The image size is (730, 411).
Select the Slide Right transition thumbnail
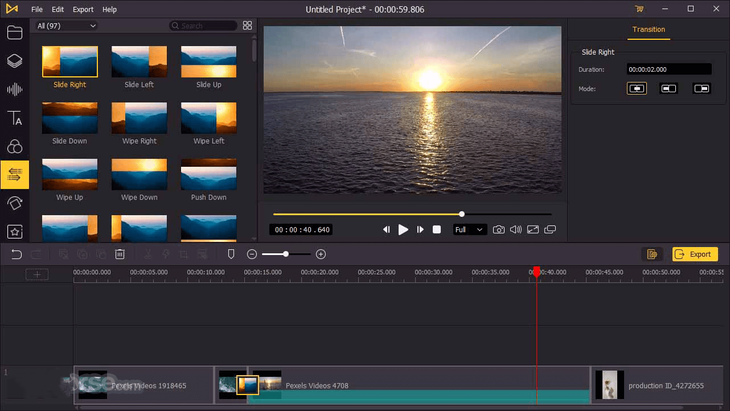[x=70, y=61]
